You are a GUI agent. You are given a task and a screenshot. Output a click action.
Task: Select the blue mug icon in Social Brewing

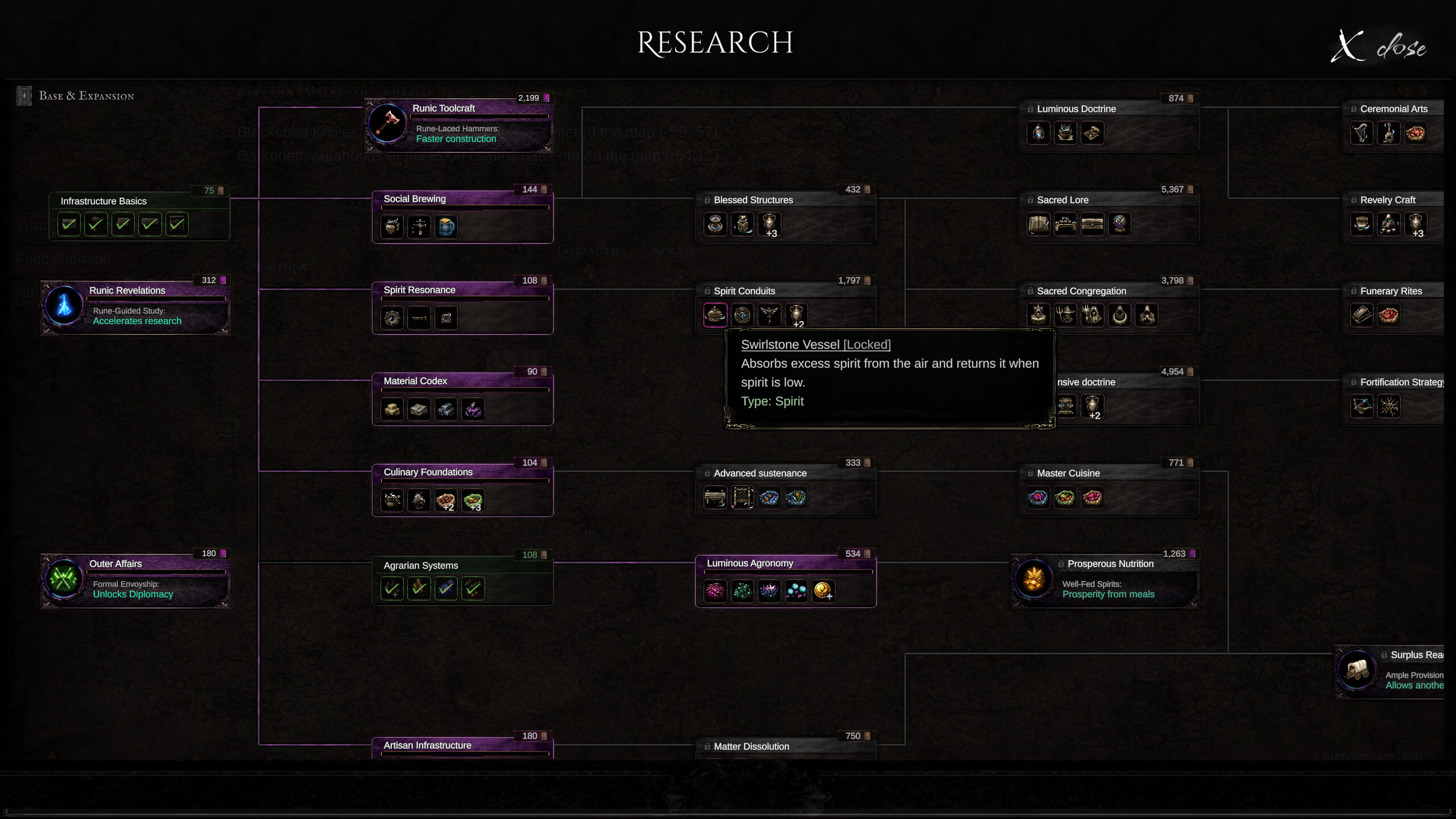coord(446,226)
